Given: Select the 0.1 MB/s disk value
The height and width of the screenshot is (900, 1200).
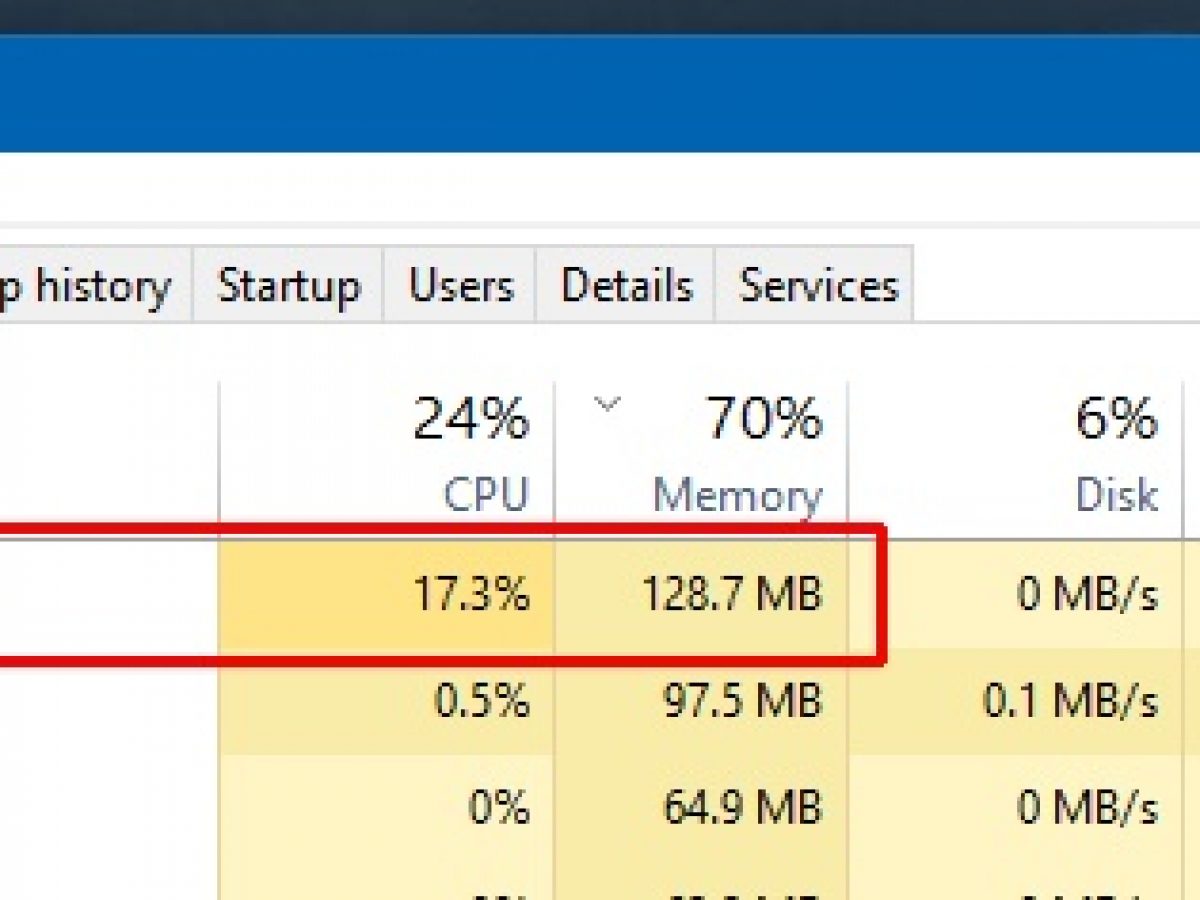Looking at the screenshot, I should (1070, 701).
